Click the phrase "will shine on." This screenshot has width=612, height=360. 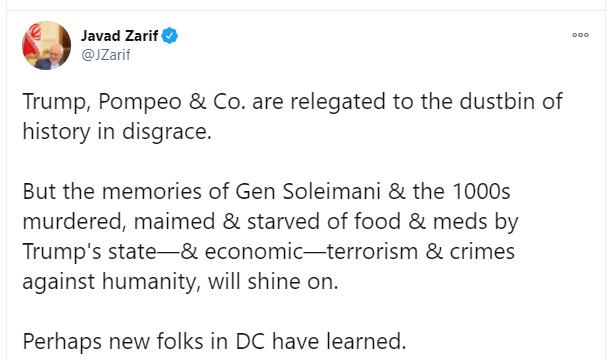click(x=273, y=282)
